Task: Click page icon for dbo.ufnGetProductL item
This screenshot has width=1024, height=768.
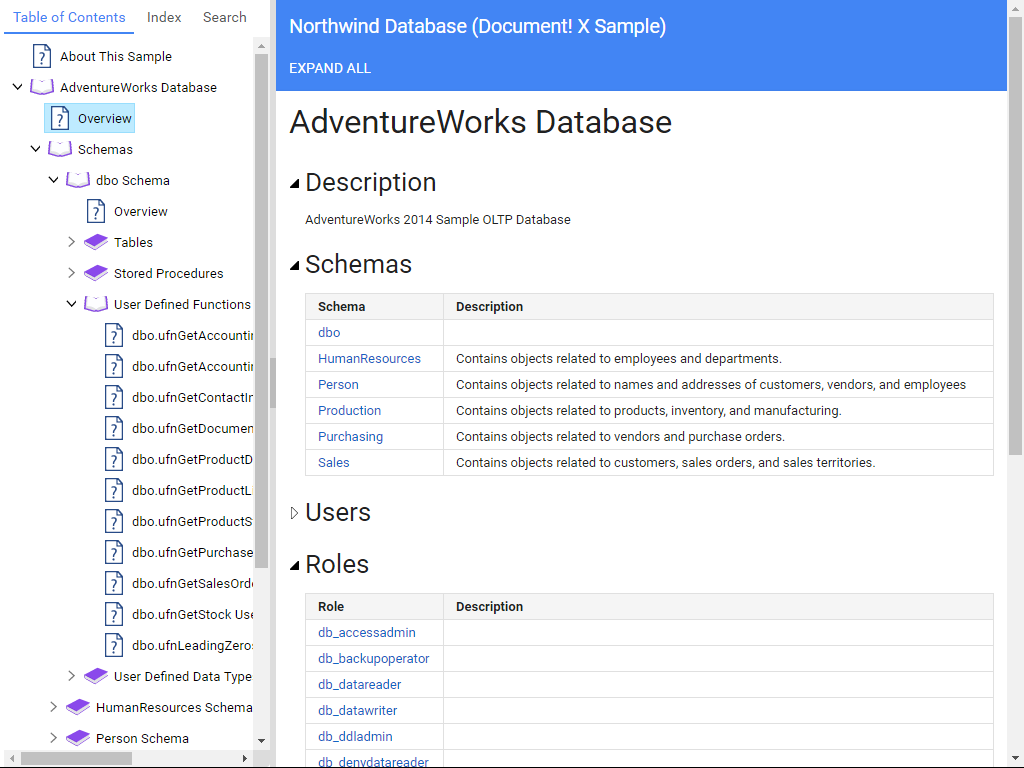Action: pos(114,490)
